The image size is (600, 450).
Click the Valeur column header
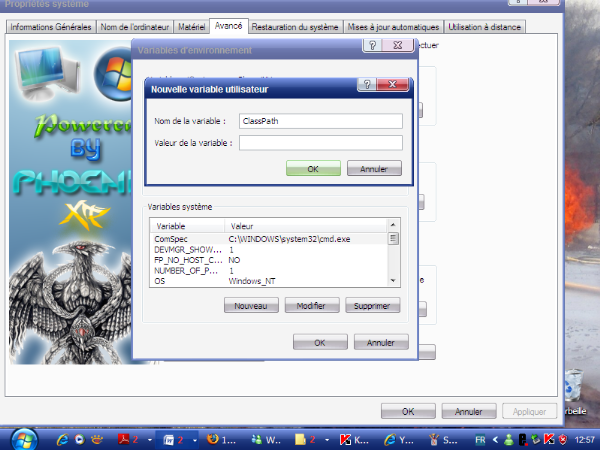(306, 226)
